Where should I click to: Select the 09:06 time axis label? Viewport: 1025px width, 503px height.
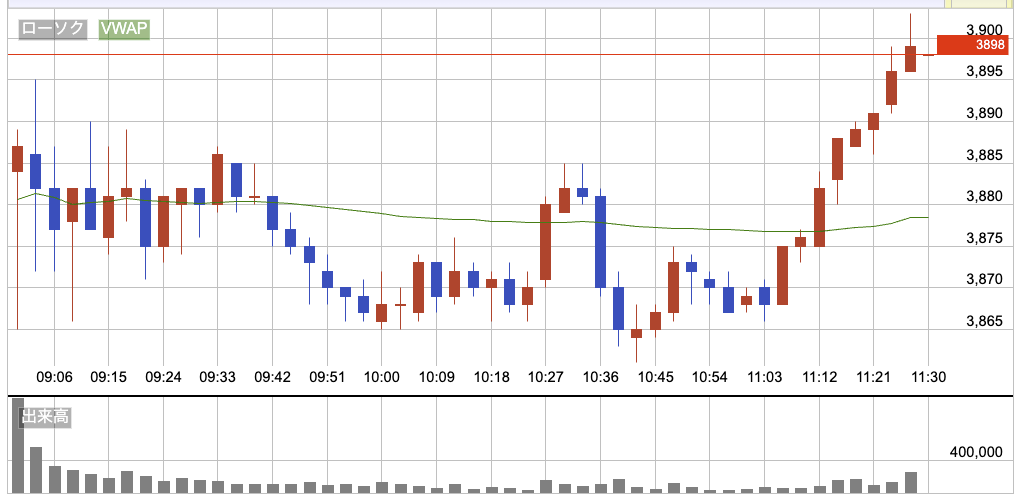54,377
